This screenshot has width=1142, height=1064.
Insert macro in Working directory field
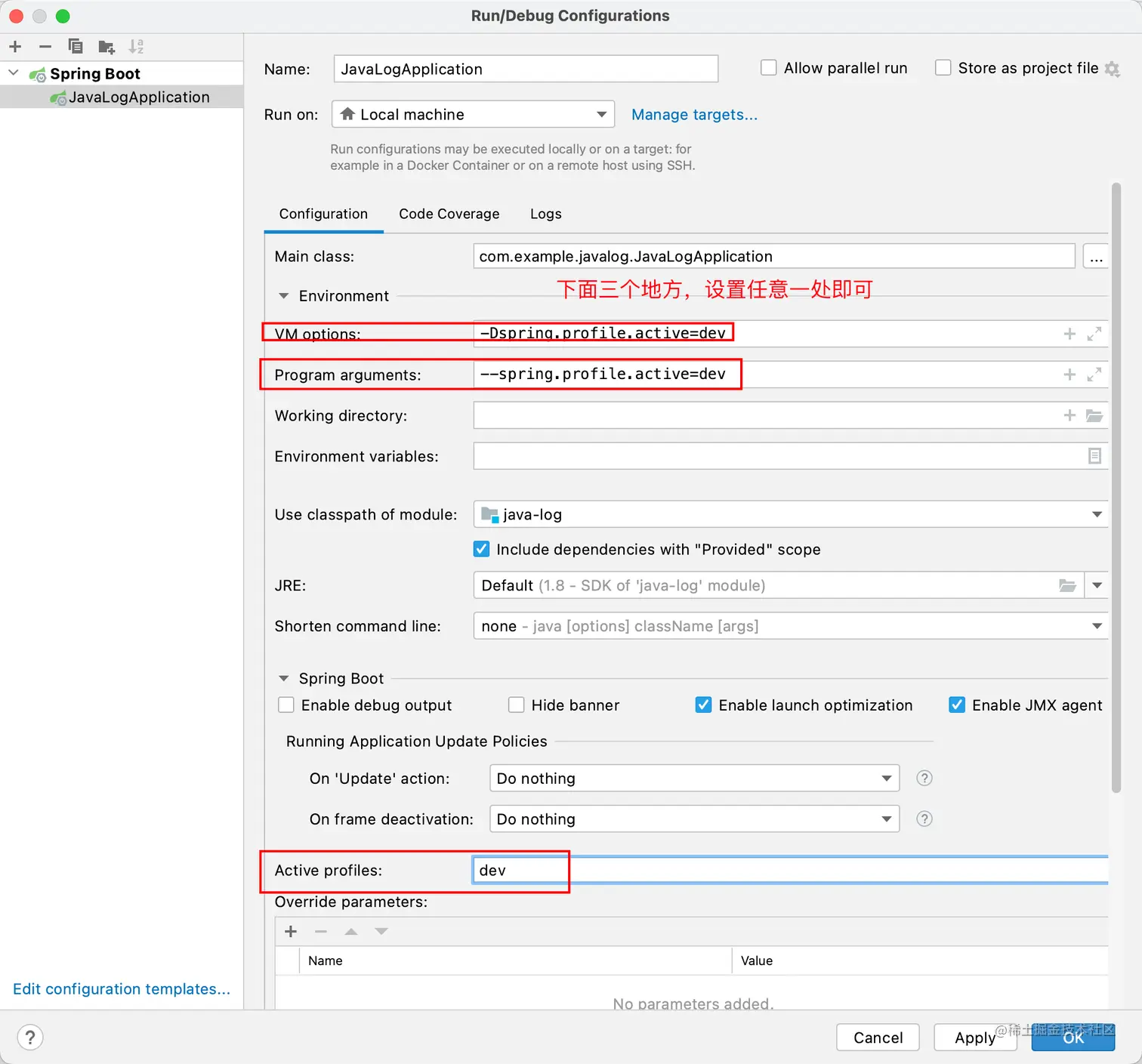pos(1069,415)
